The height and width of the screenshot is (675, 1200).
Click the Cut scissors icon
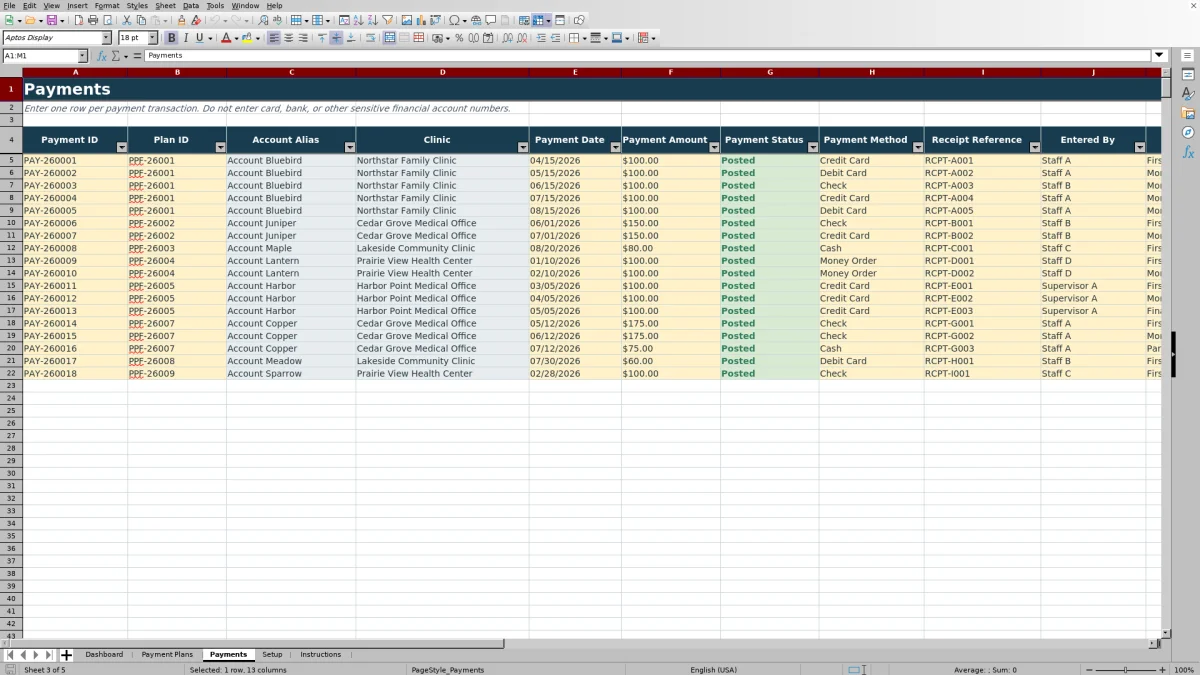click(x=127, y=20)
